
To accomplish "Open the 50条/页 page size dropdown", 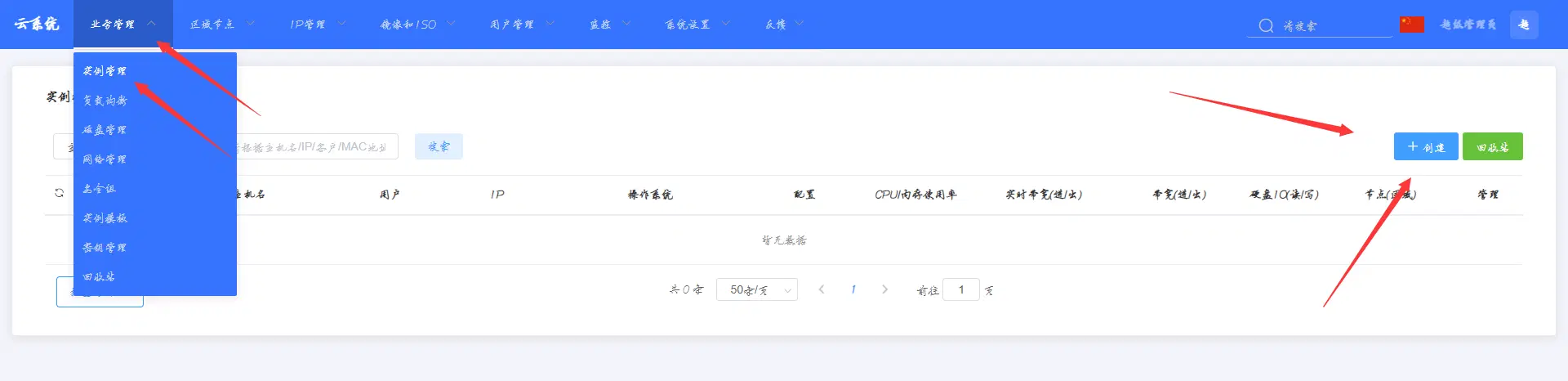I will pos(756,289).
